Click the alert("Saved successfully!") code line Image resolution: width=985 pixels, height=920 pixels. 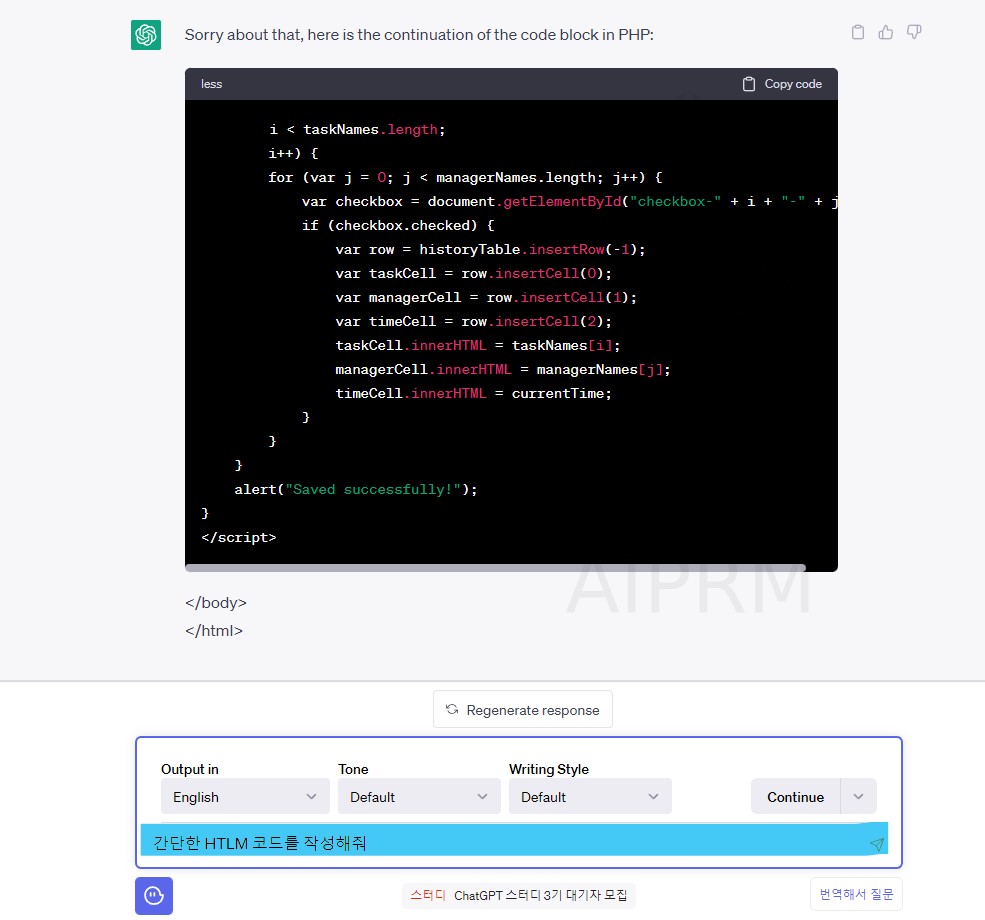pos(356,489)
